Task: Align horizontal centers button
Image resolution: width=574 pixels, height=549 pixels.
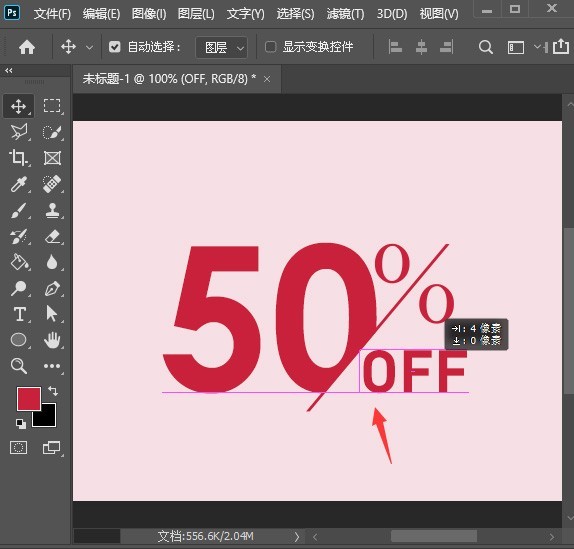Action: tap(421, 47)
